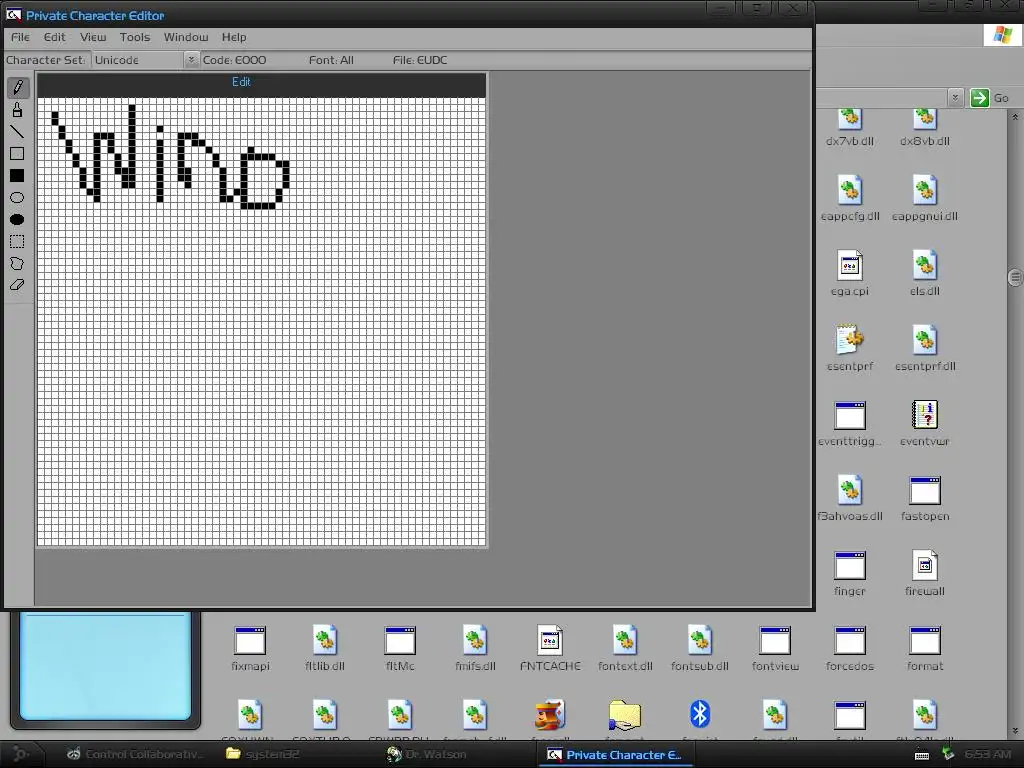Open the Tools menu
This screenshot has width=1024, height=768.
[x=135, y=37]
